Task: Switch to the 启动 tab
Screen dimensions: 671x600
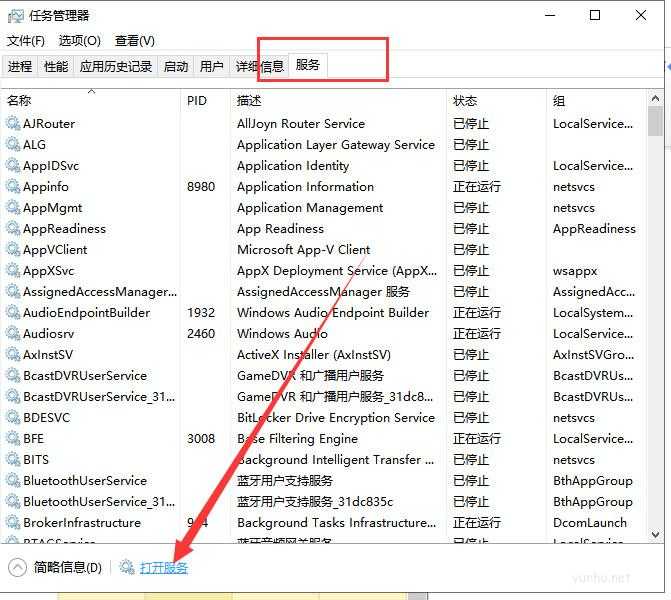Action: click(x=175, y=66)
